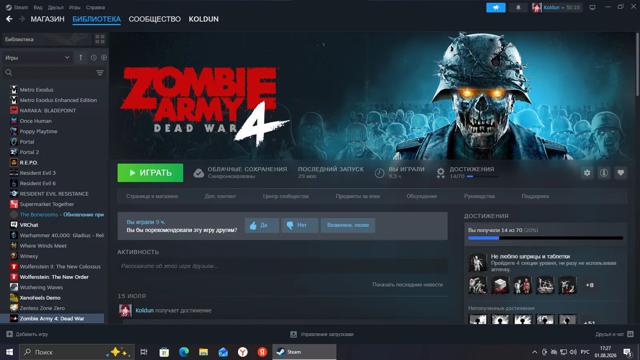Click the library search field
Viewport: 640px width, 360px height.
pyautogui.click(x=48, y=73)
